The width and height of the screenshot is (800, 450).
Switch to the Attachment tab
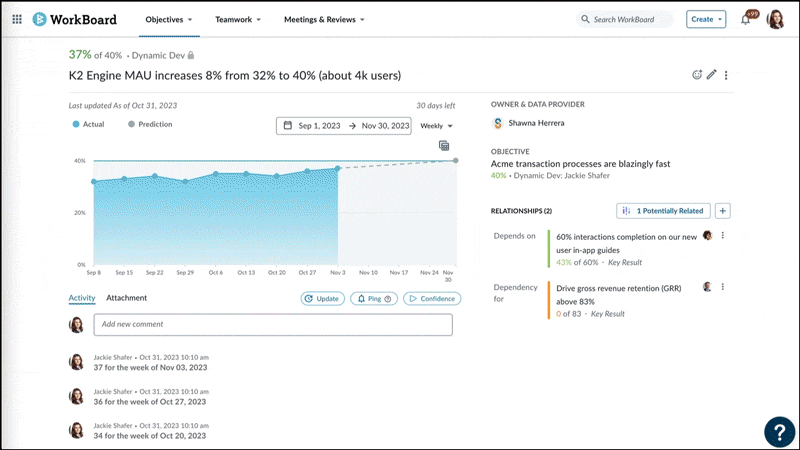point(127,298)
